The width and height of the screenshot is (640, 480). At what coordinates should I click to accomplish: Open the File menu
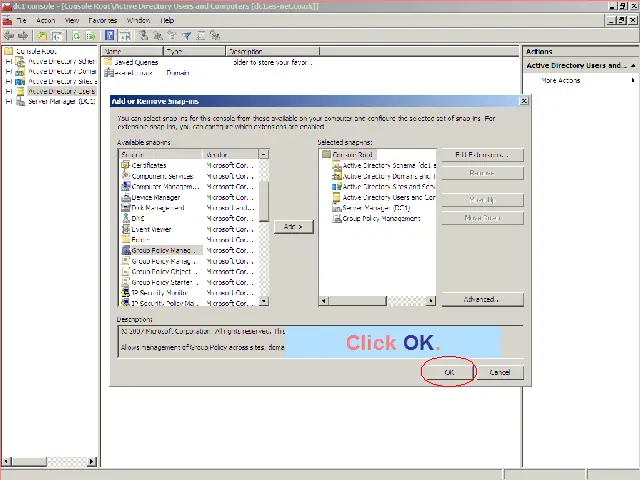coord(21,20)
